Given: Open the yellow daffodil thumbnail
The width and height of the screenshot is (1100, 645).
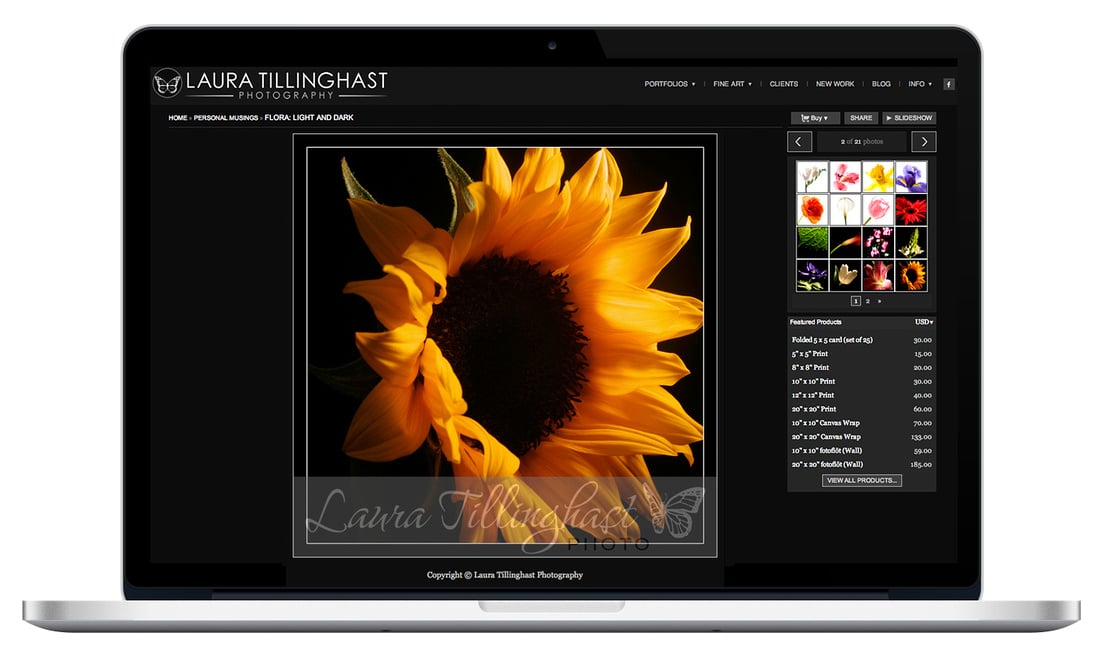Looking at the screenshot, I should click(878, 177).
